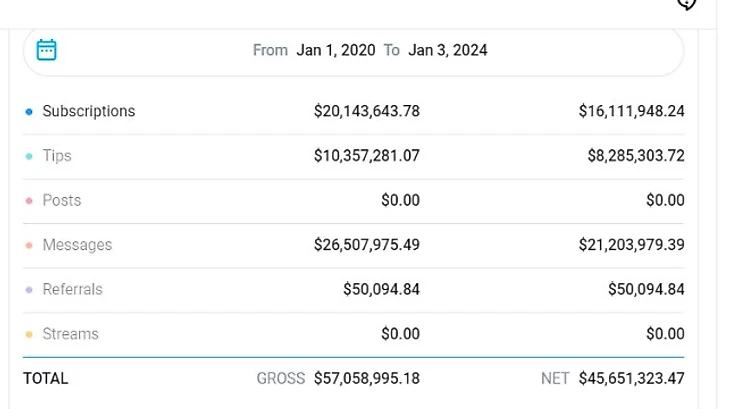730x409 pixels.
Task: Change the Jan 1, 2020 start date
Action: tap(336, 50)
